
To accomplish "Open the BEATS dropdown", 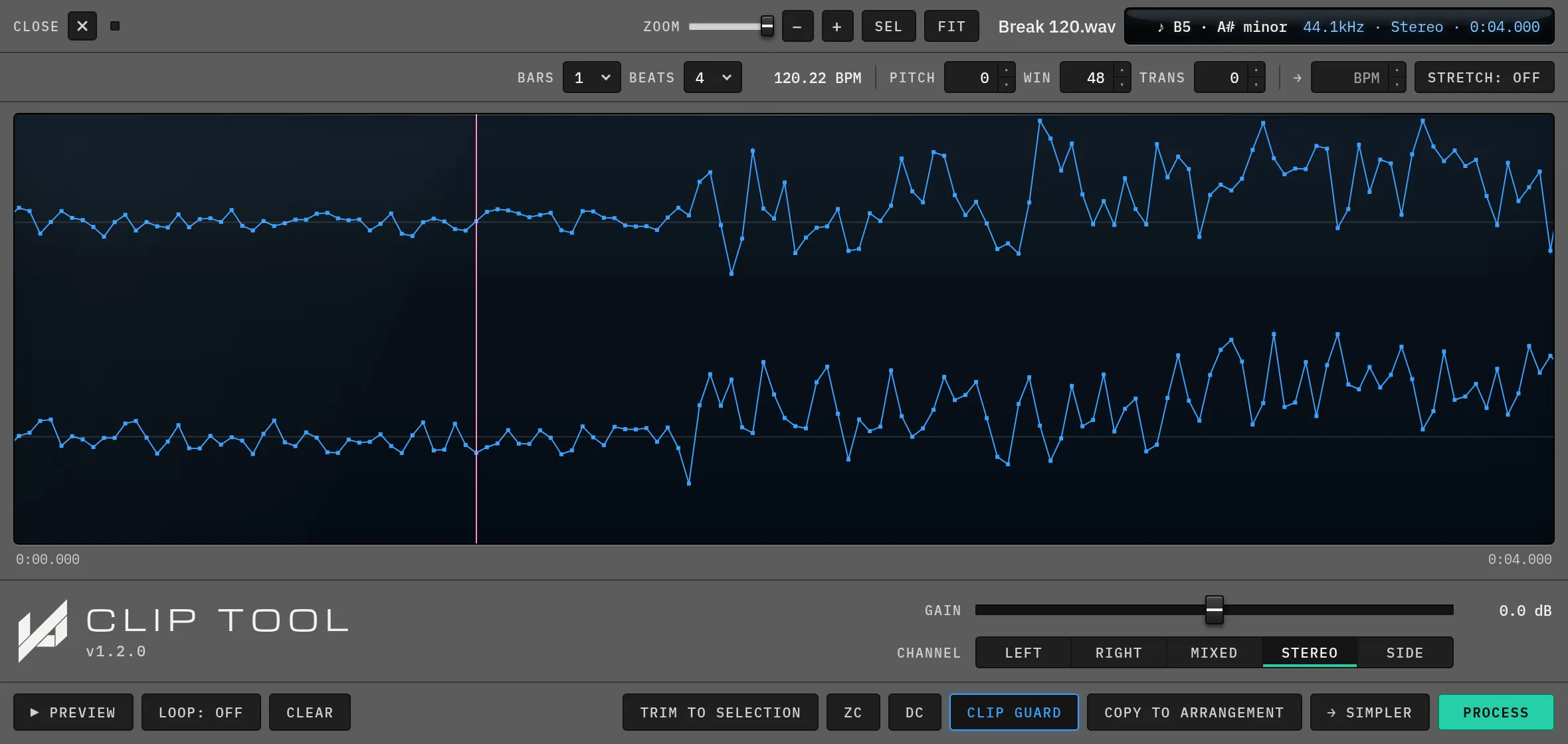I will coord(712,78).
